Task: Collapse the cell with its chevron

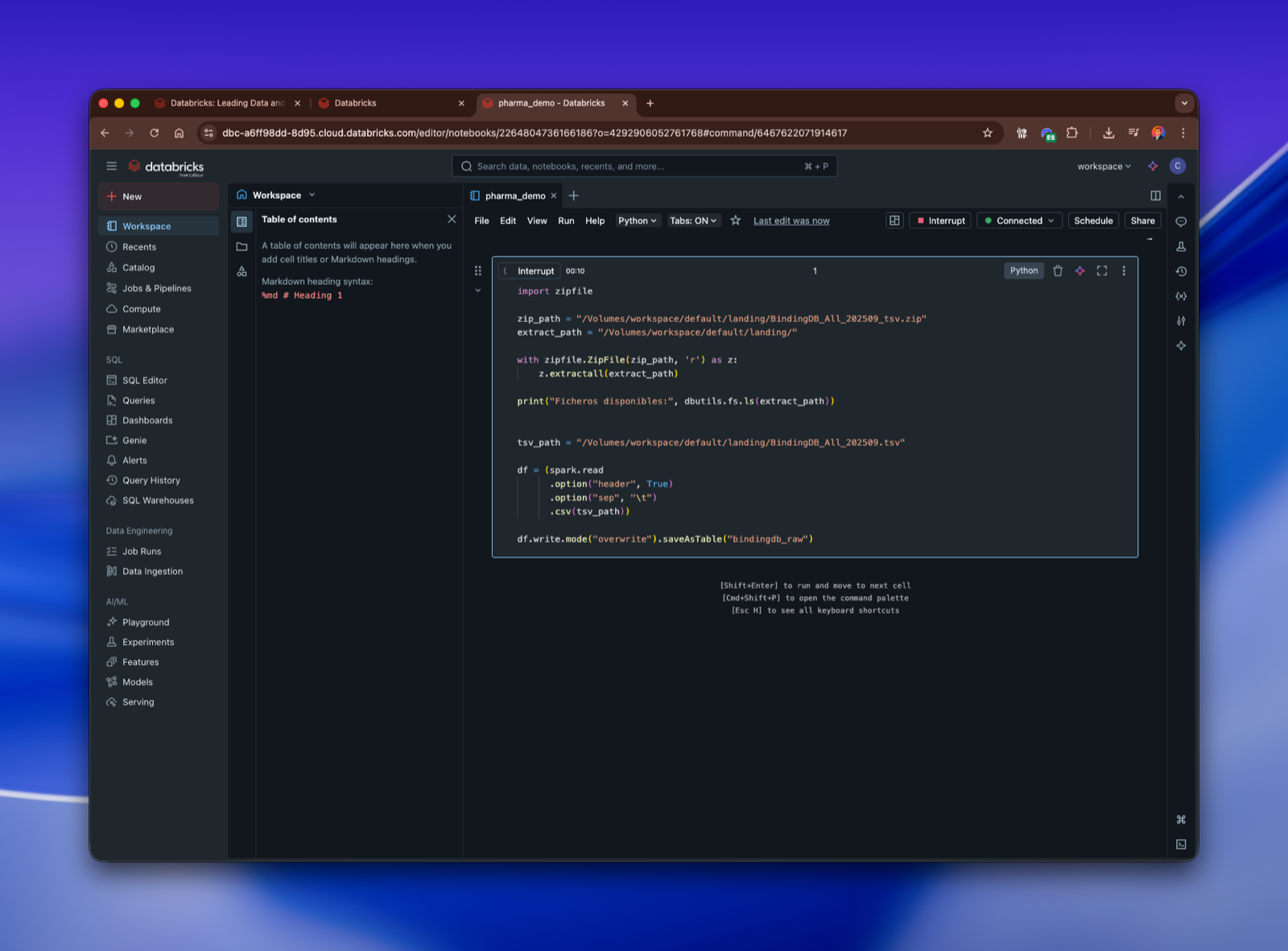Action: point(478,290)
